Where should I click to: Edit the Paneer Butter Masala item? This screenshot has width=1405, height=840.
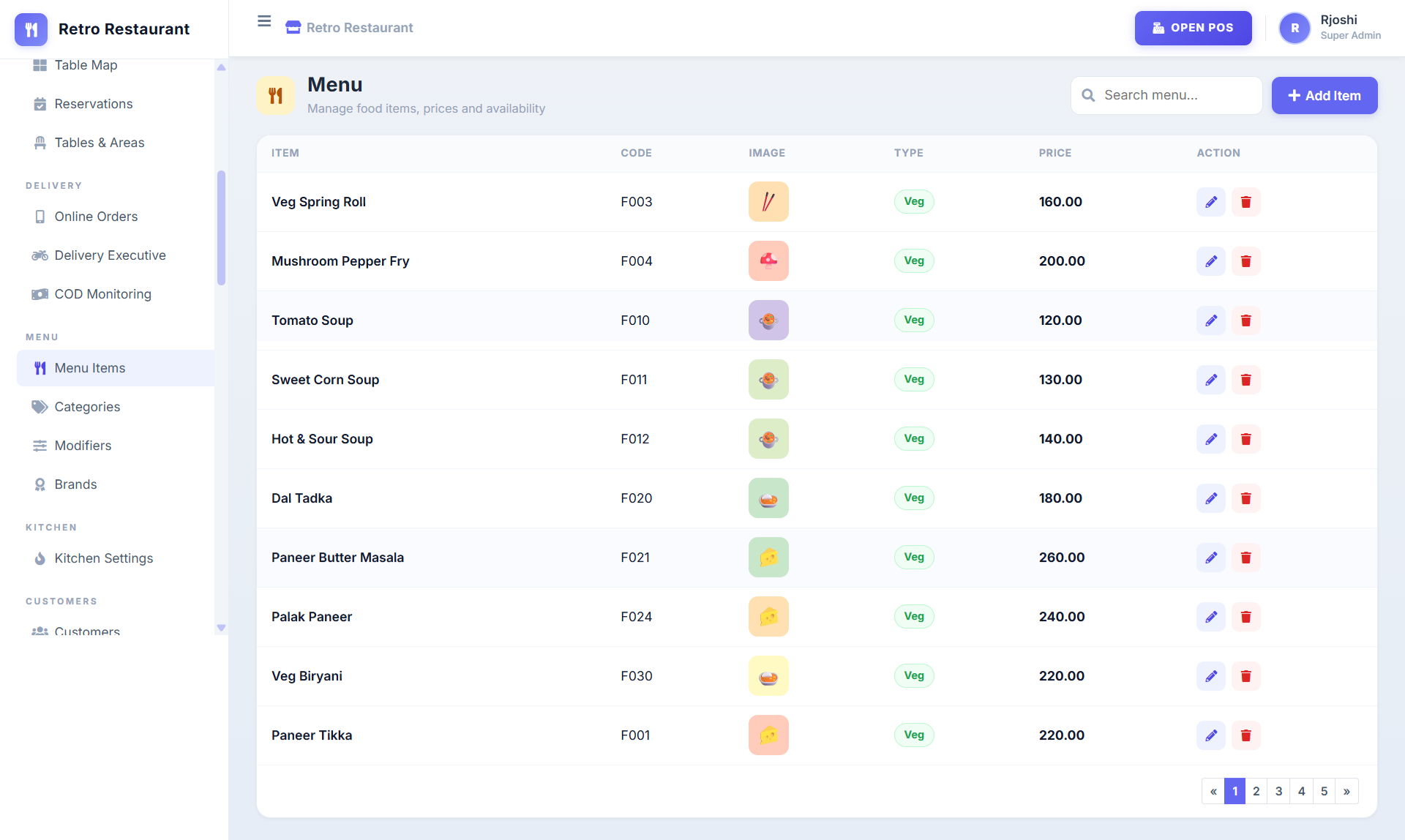pyautogui.click(x=1211, y=558)
